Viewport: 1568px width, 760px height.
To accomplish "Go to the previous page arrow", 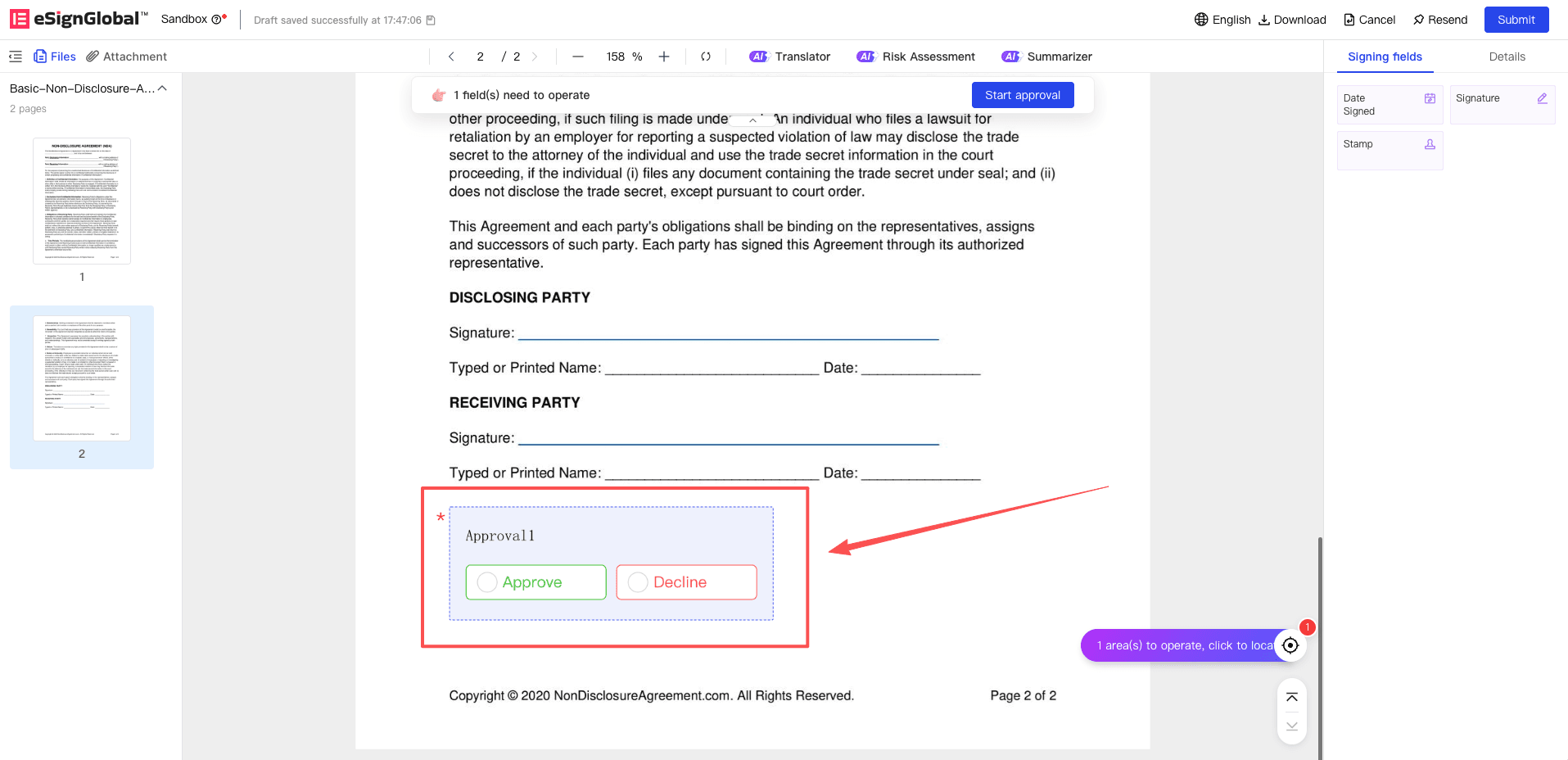I will click(x=451, y=57).
